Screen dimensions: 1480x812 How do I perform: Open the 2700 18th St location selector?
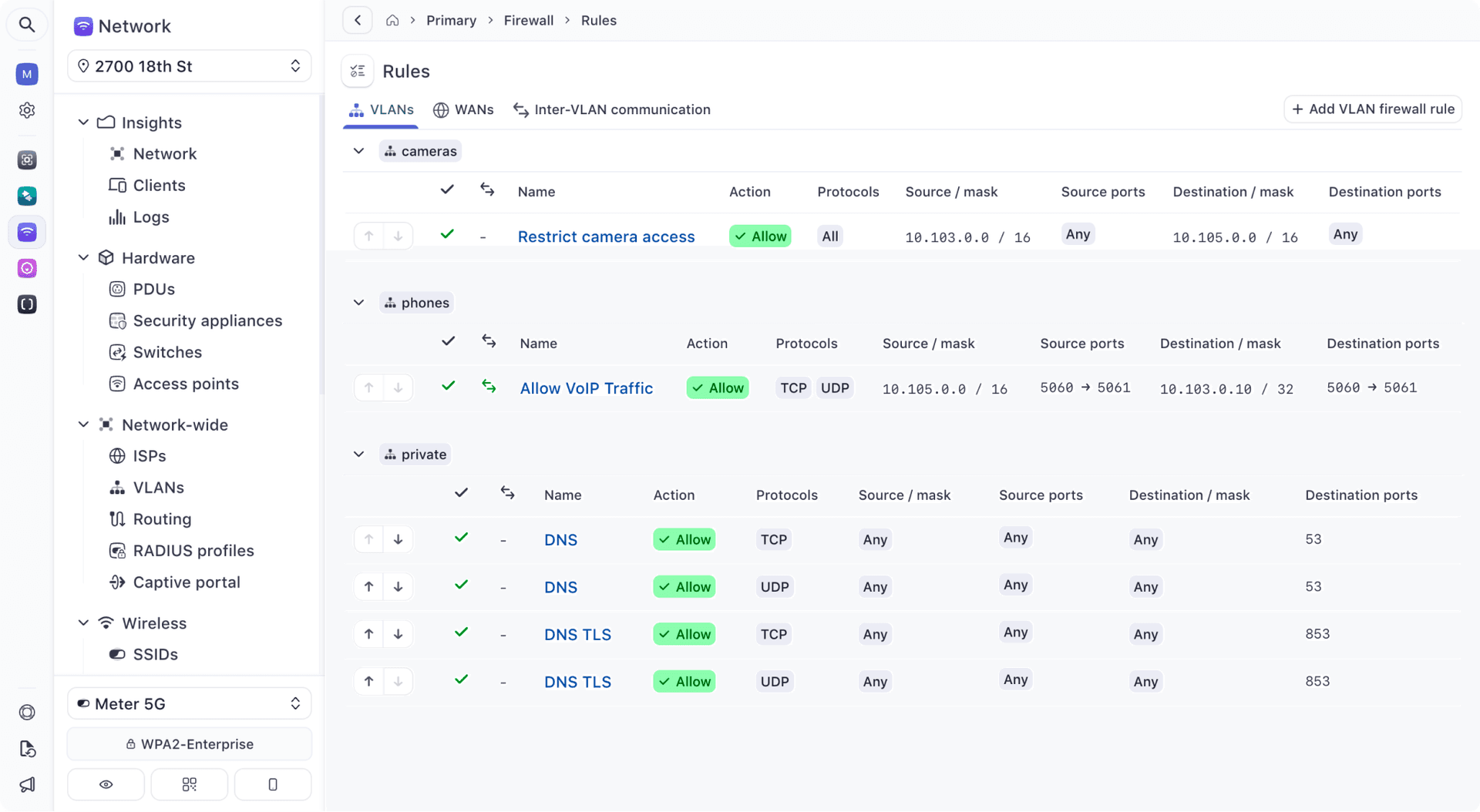[189, 66]
